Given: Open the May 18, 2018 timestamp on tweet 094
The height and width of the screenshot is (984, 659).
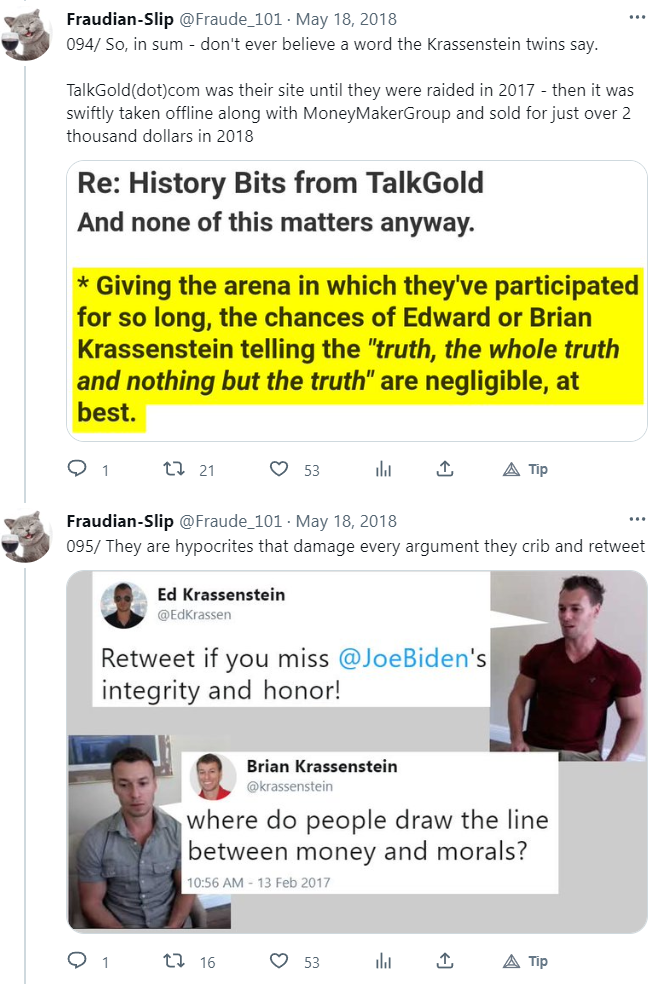Looking at the screenshot, I should 347,20.
